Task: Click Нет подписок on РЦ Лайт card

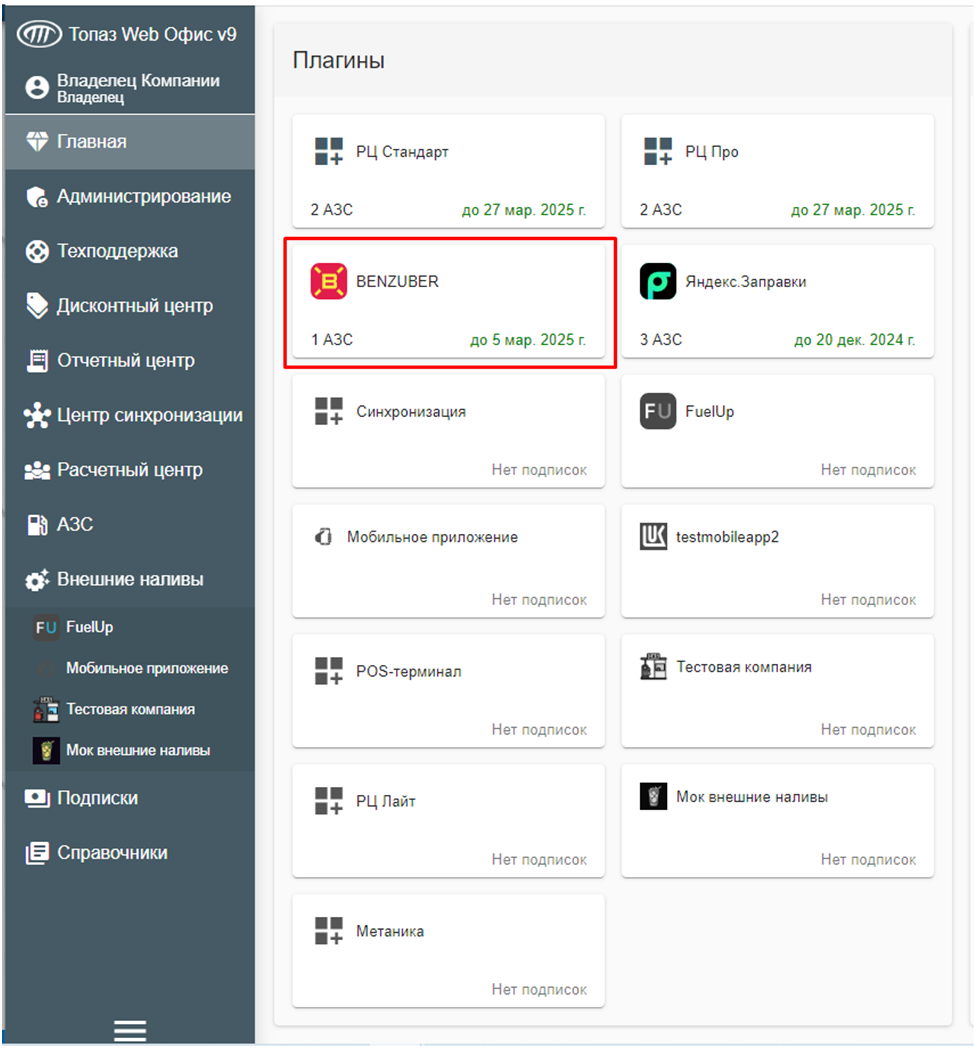Action: (539, 860)
